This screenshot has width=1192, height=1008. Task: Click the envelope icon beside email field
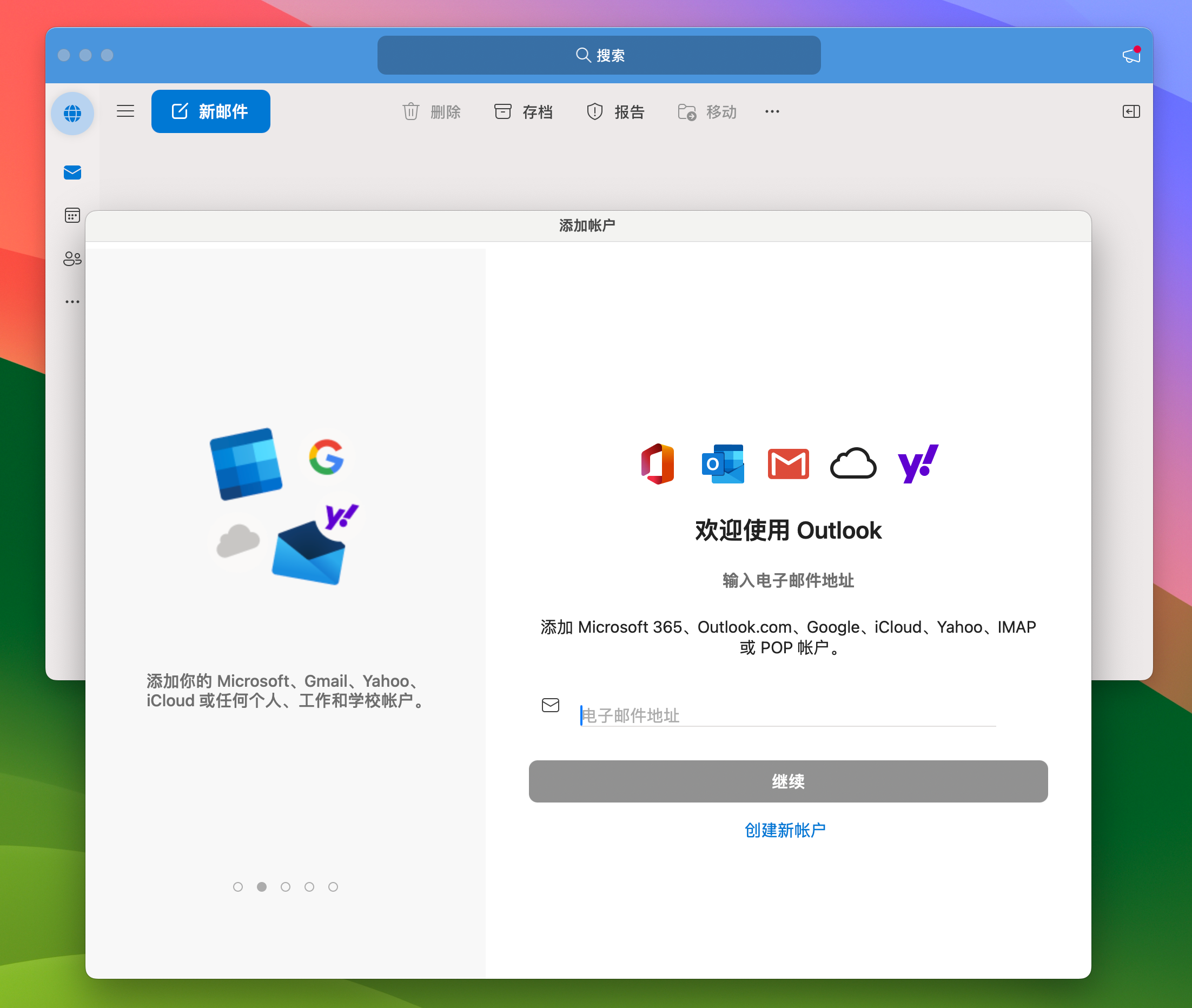pos(550,705)
